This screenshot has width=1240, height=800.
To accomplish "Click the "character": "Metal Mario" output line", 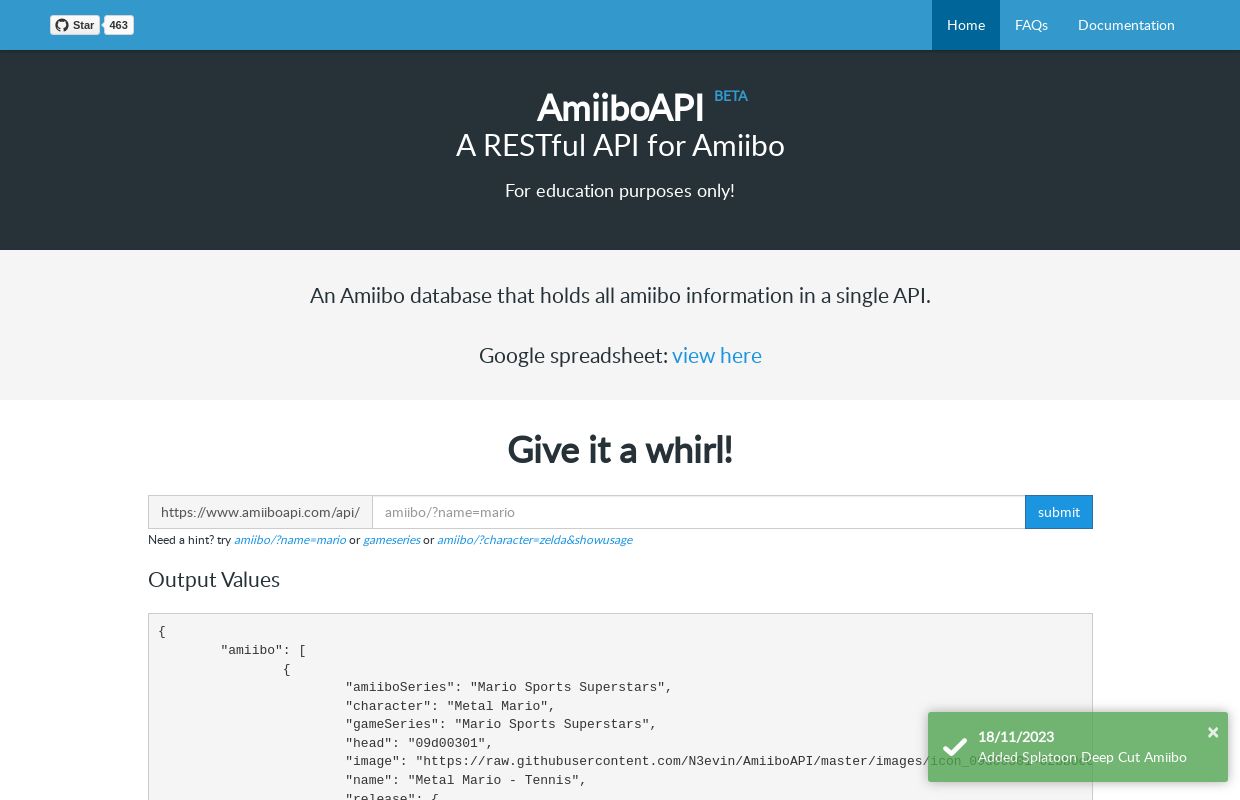I will click(450, 706).
